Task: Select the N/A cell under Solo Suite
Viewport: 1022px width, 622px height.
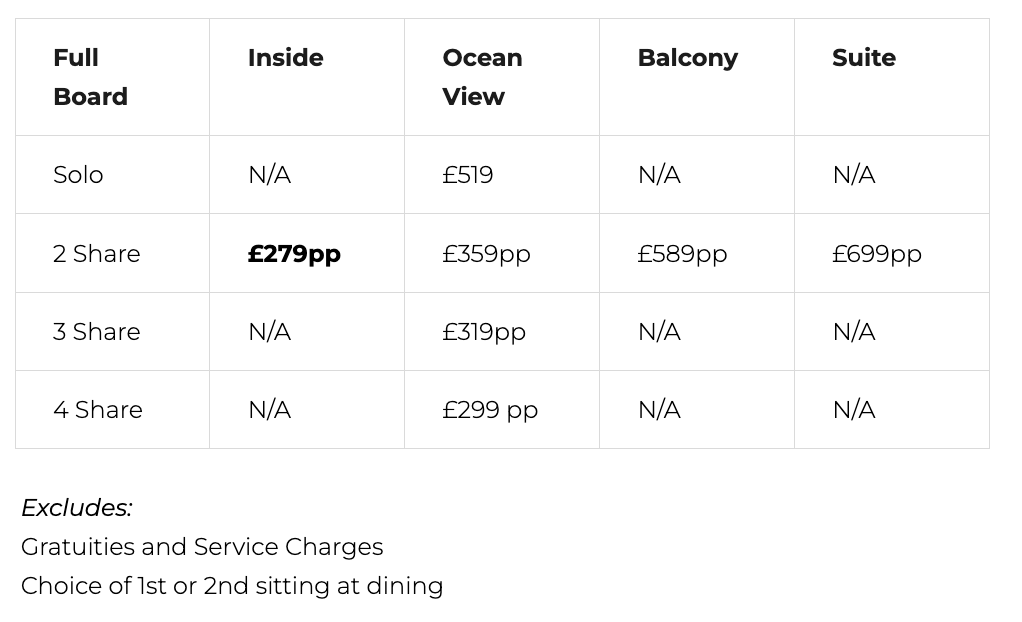Action: click(x=854, y=175)
